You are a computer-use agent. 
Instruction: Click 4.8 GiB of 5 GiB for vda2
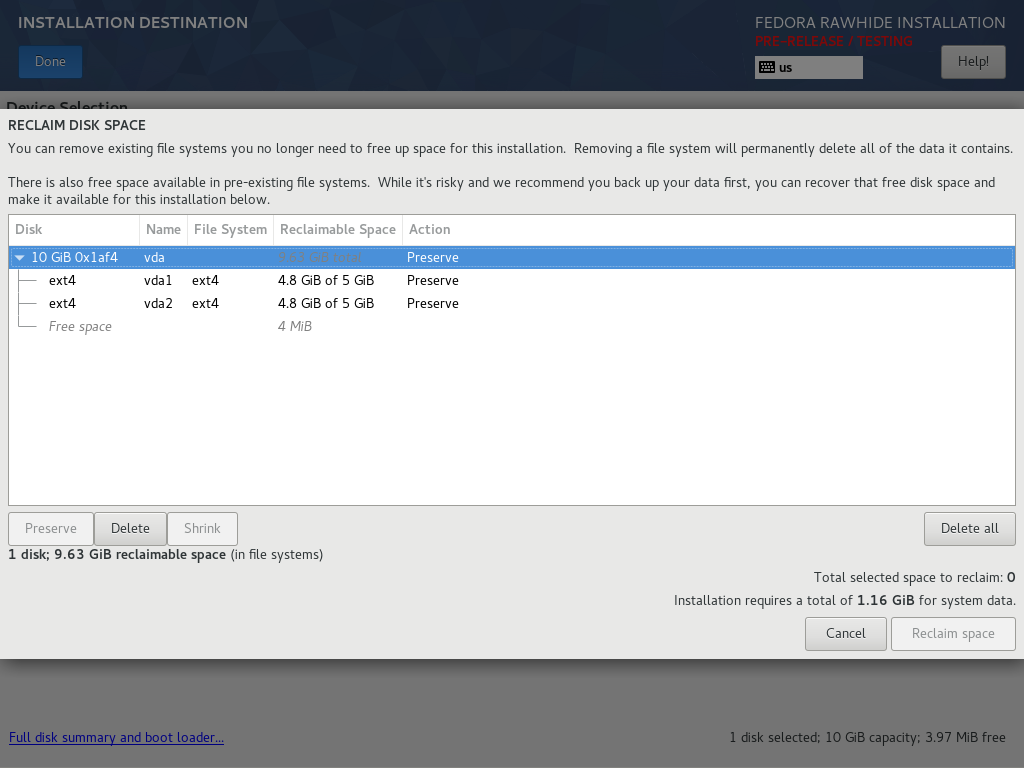[x=326, y=304]
